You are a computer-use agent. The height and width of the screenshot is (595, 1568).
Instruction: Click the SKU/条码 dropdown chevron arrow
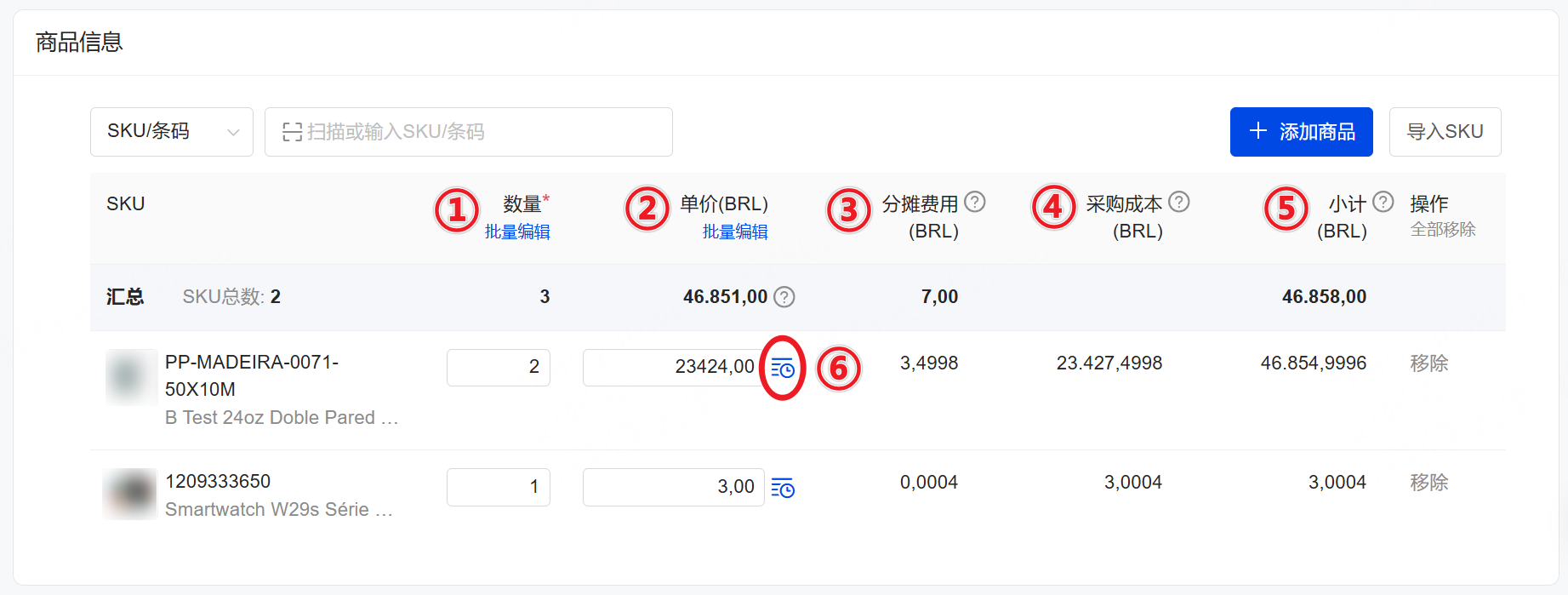coord(233,132)
